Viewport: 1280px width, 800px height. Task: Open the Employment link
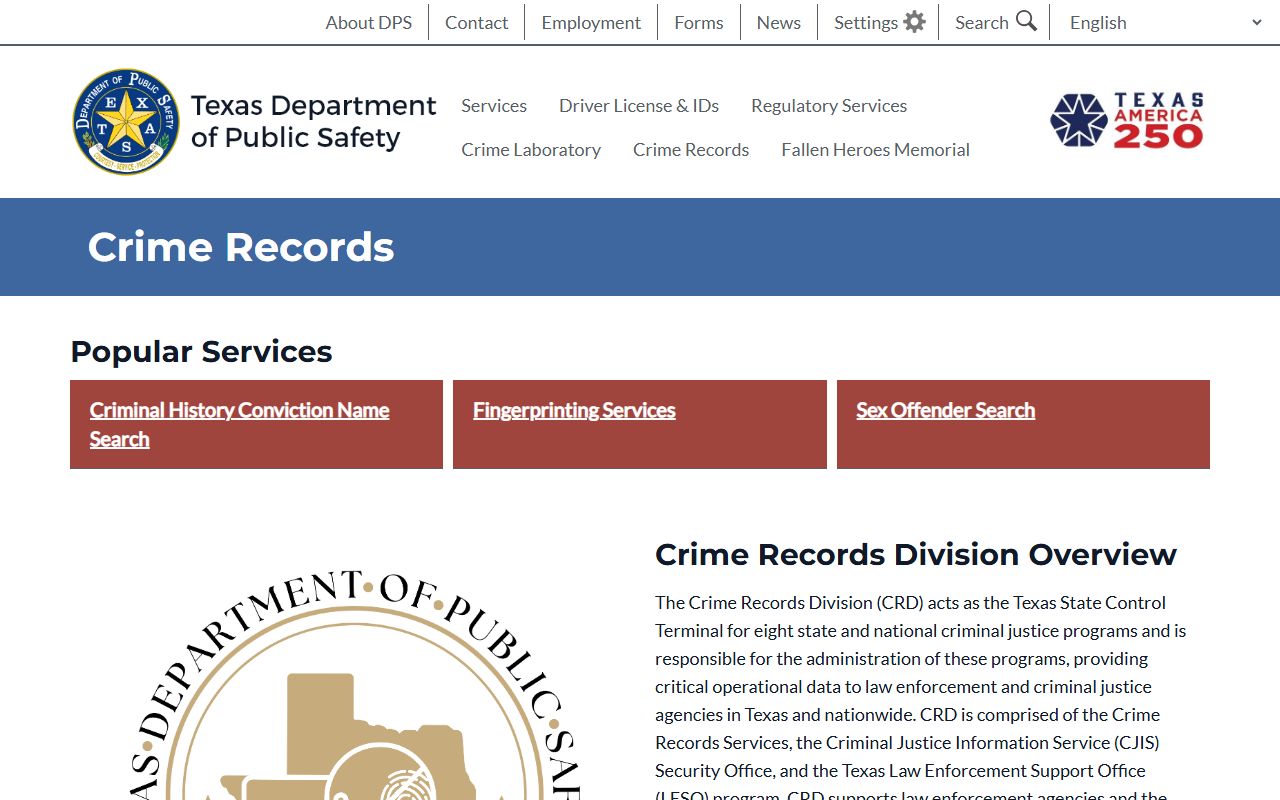tap(591, 22)
